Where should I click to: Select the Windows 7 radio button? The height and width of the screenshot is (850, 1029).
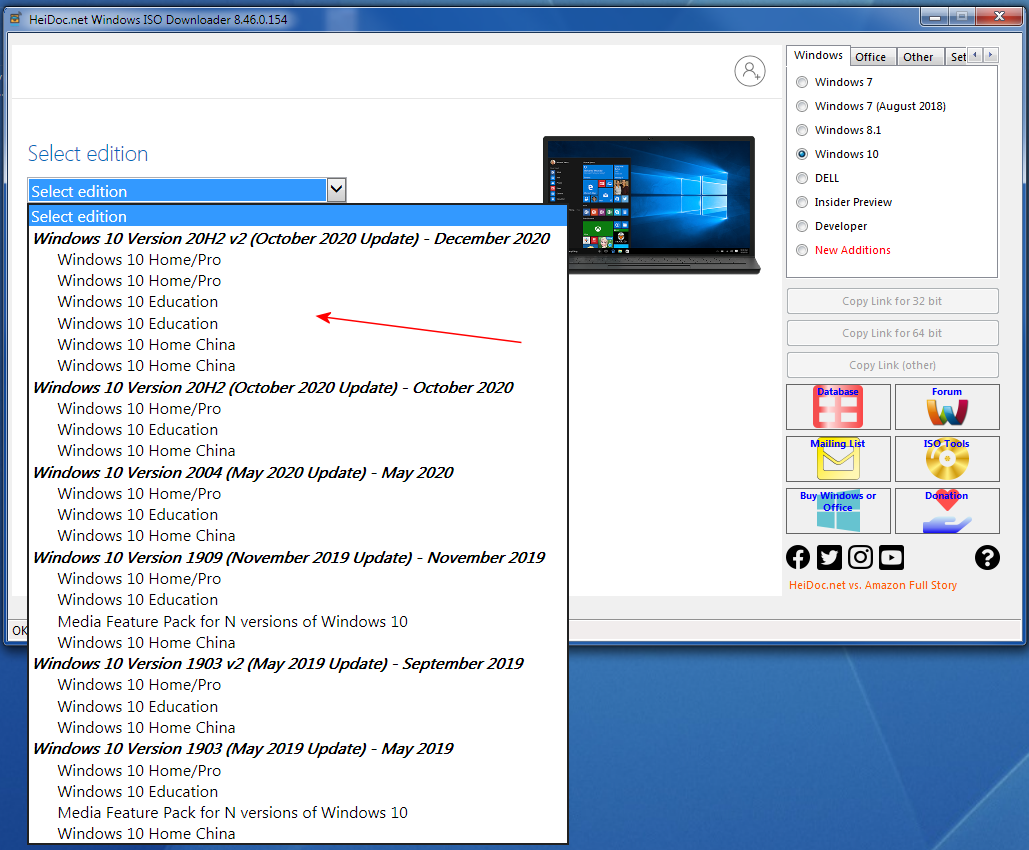(x=802, y=82)
